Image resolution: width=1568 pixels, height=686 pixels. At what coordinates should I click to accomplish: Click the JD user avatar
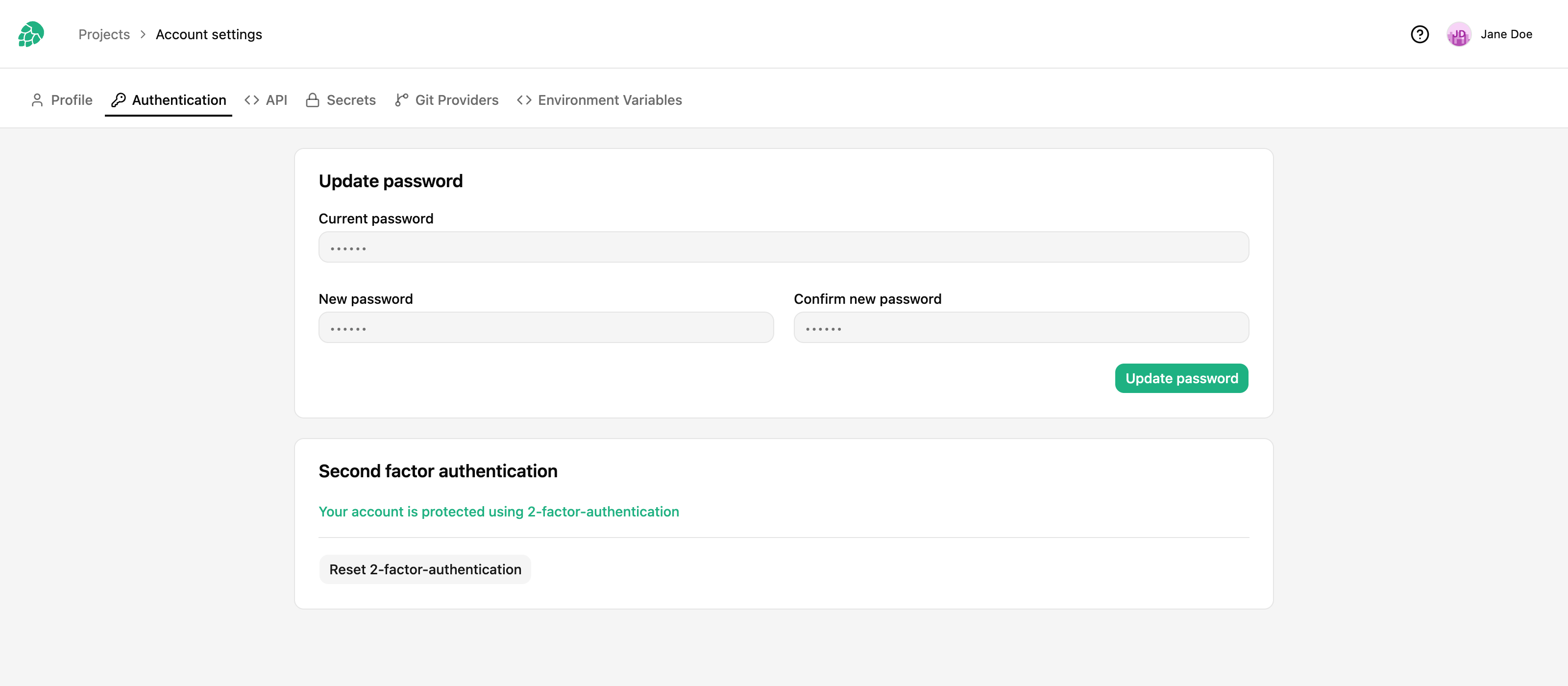[x=1458, y=34]
